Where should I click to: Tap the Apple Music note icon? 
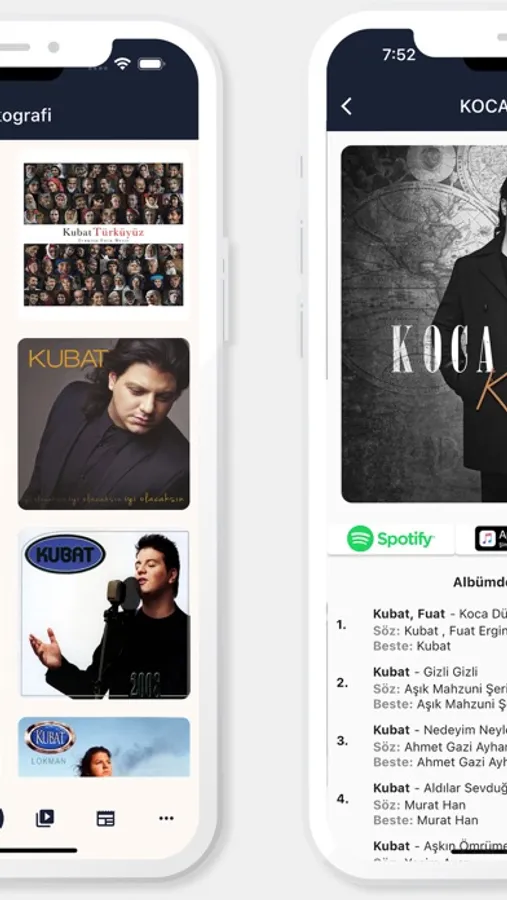(x=487, y=538)
